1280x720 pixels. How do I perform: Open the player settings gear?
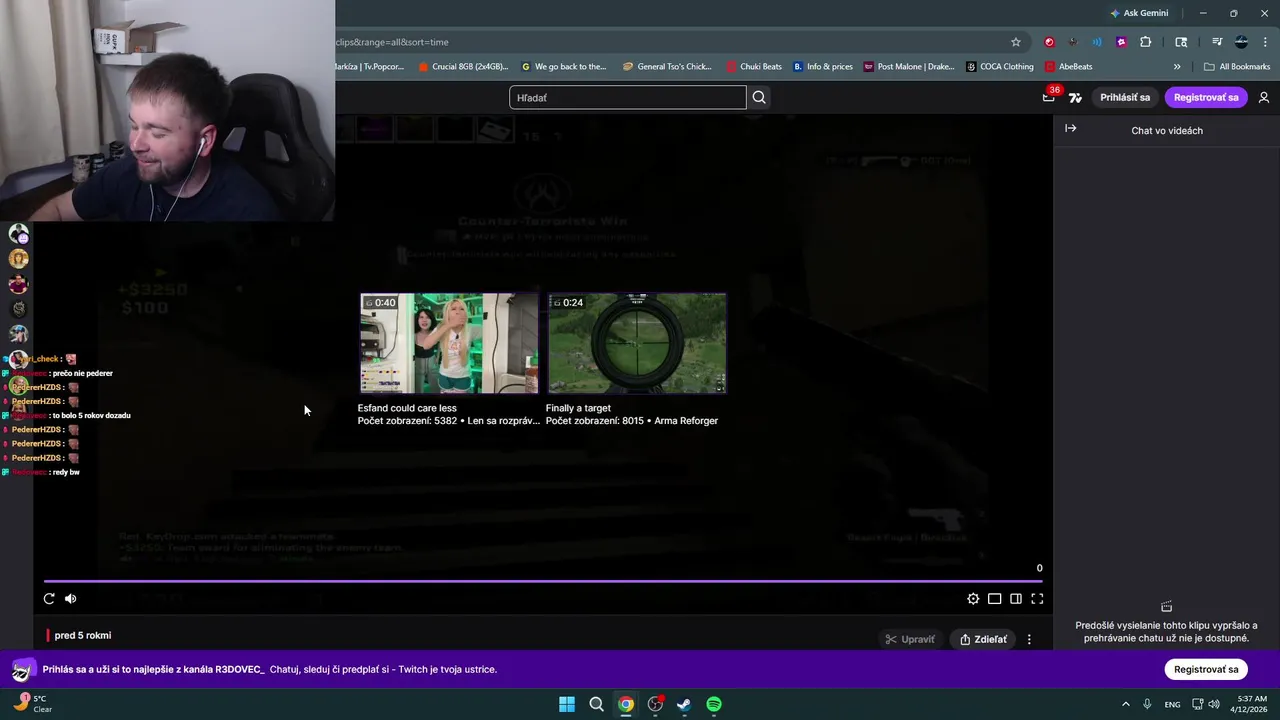973,599
